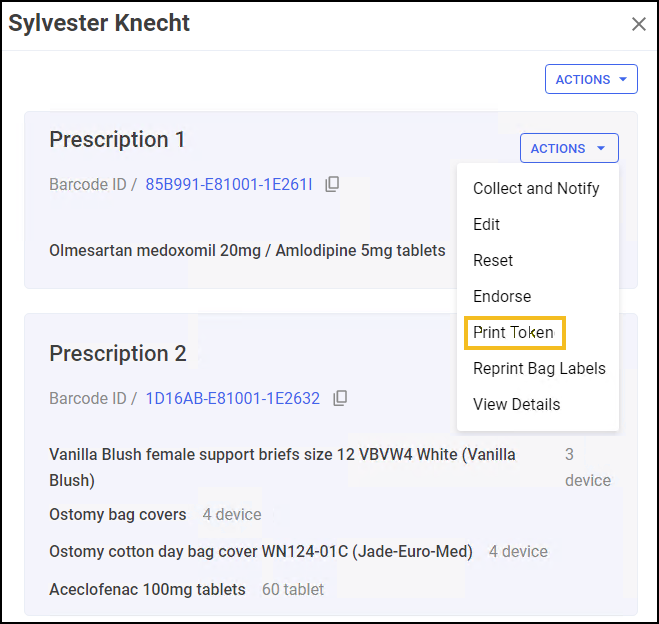Open barcode link 1D16AB-E81001-1E2632
Viewport: 659px width, 624px height.
[x=232, y=398]
